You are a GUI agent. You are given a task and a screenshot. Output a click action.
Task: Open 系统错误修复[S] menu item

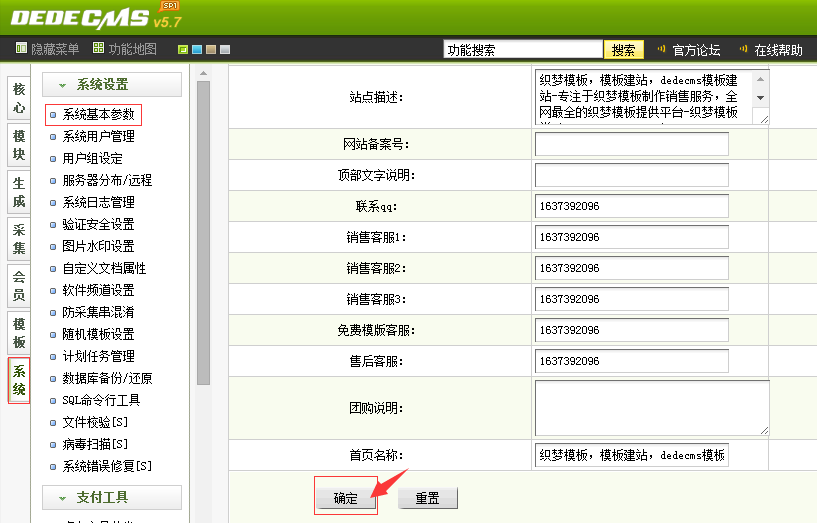click(107, 466)
